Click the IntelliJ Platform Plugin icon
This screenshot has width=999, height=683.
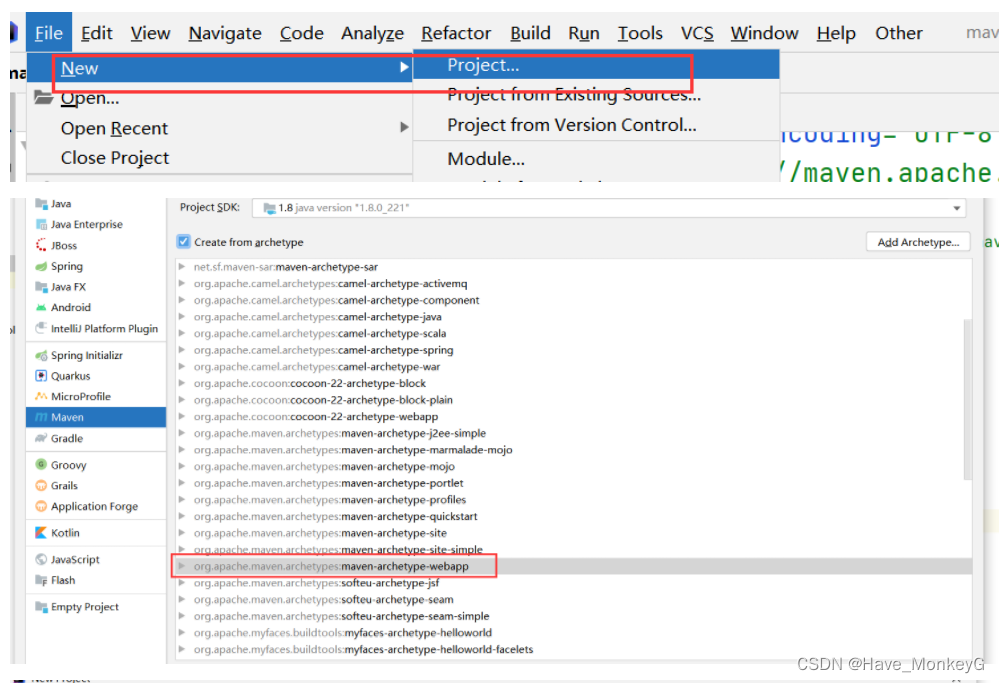(x=41, y=328)
